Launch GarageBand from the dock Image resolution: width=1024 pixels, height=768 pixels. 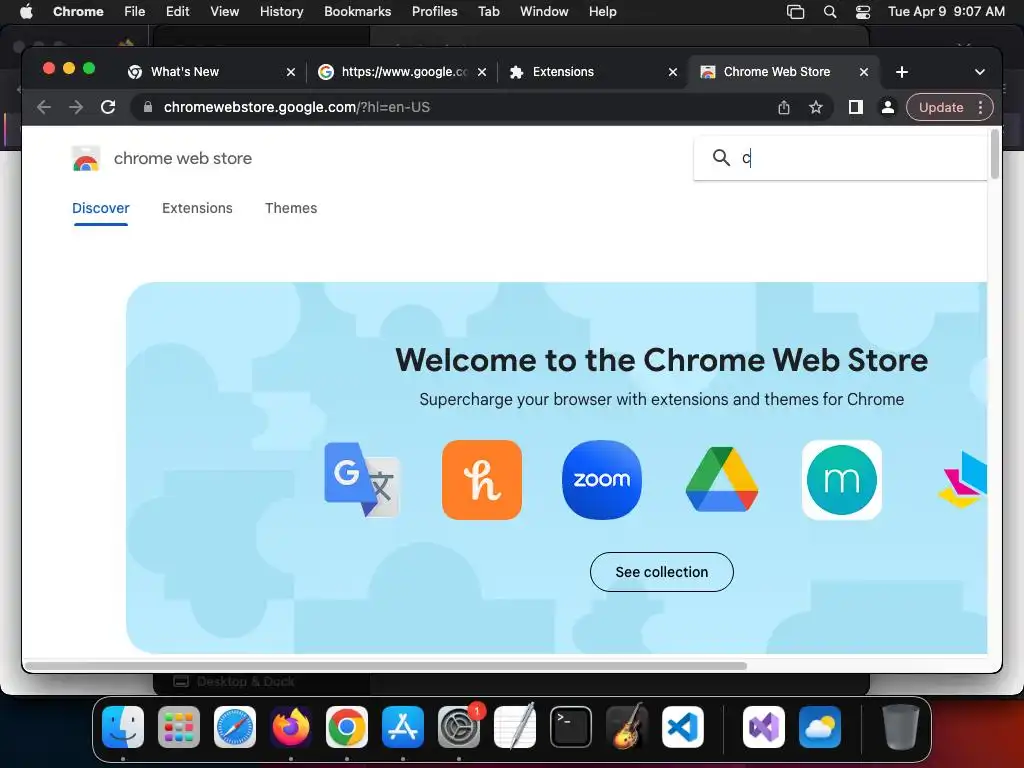click(627, 727)
